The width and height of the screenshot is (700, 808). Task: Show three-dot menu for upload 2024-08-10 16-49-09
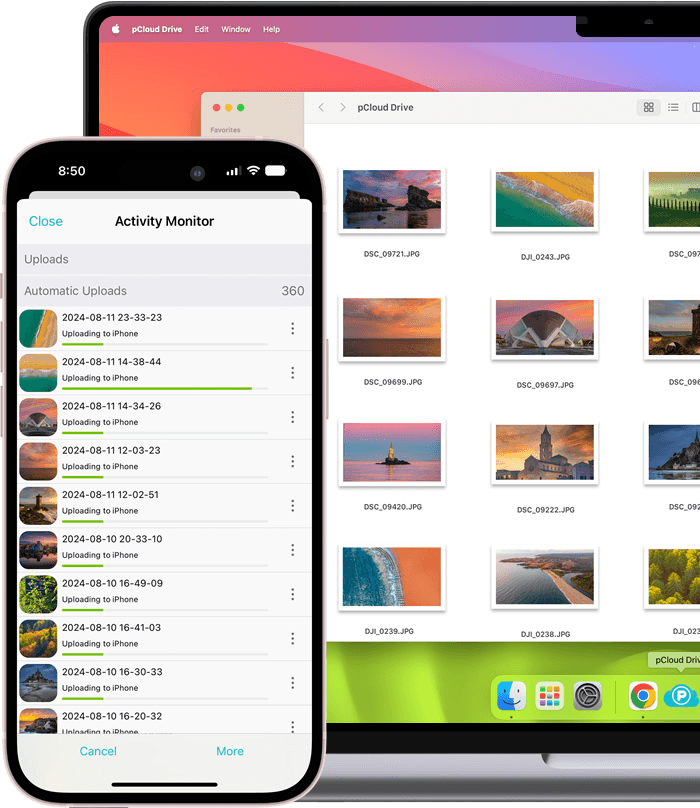(x=292, y=594)
